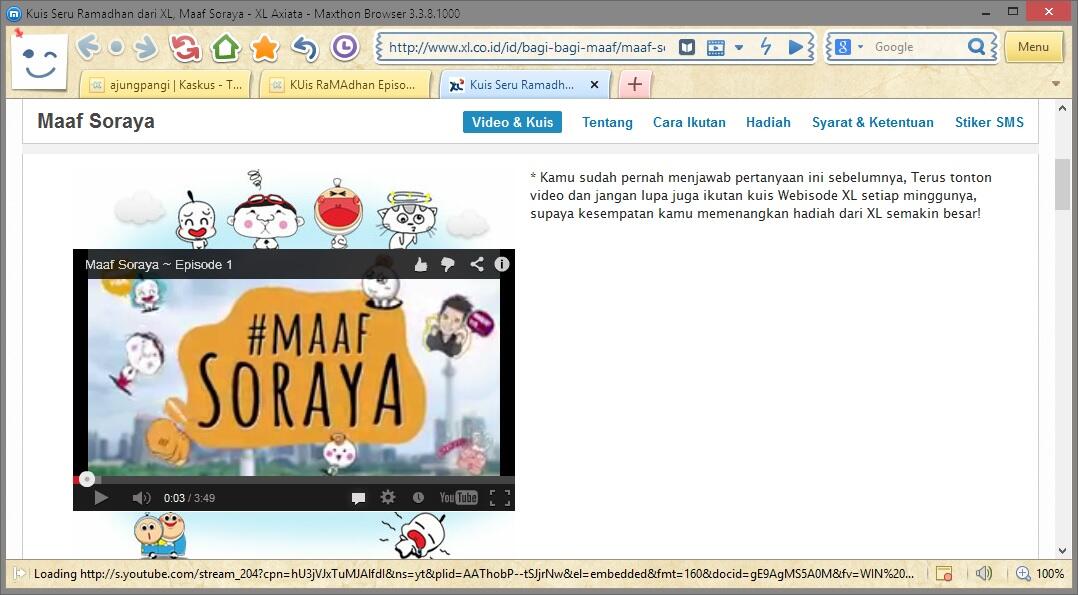Toggle captions icon in video player
Image resolution: width=1078 pixels, height=595 pixels.
click(358, 498)
